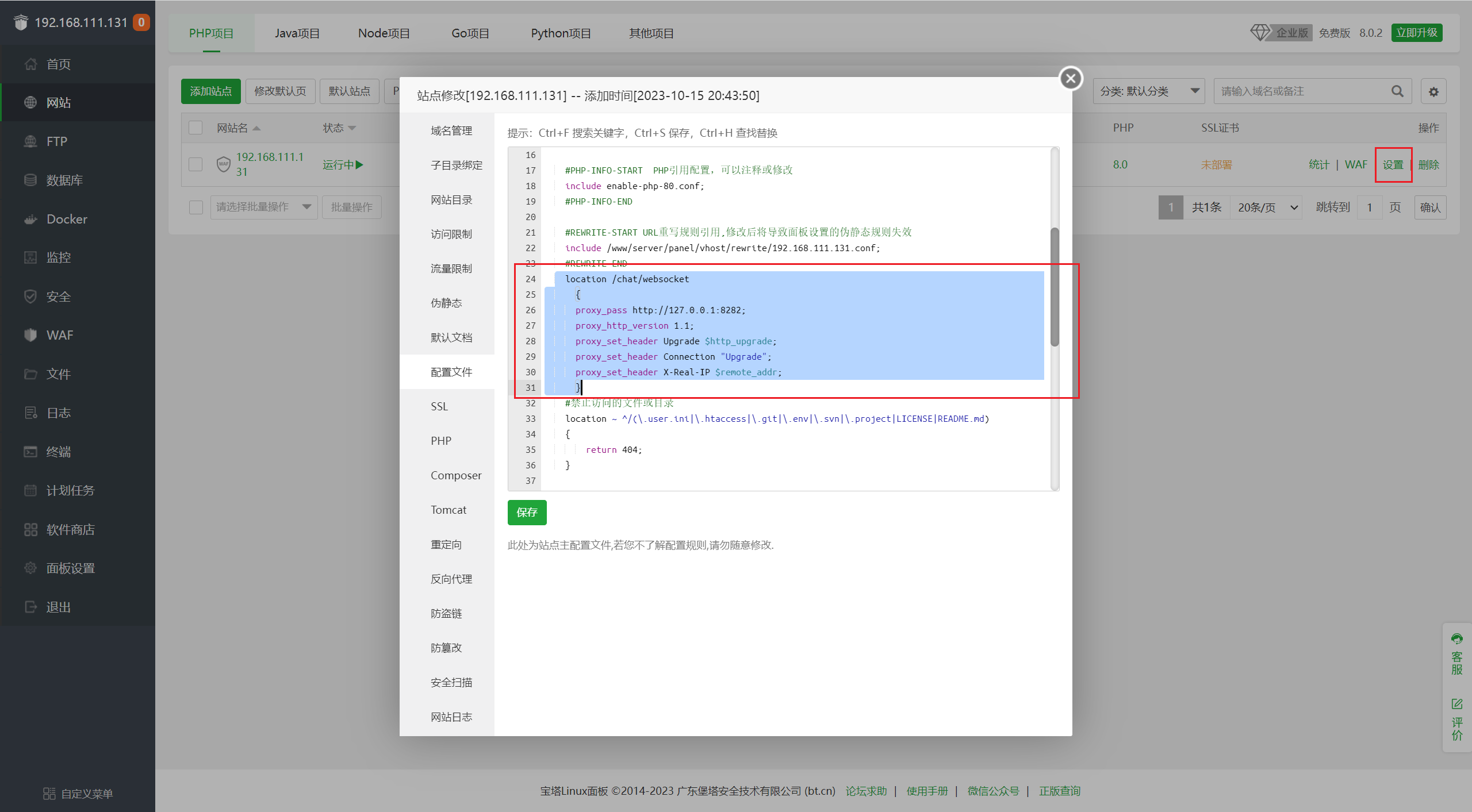Expand the 20 per page dropdown
Viewport: 1472px width, 812px height.
coord(1268,207)
